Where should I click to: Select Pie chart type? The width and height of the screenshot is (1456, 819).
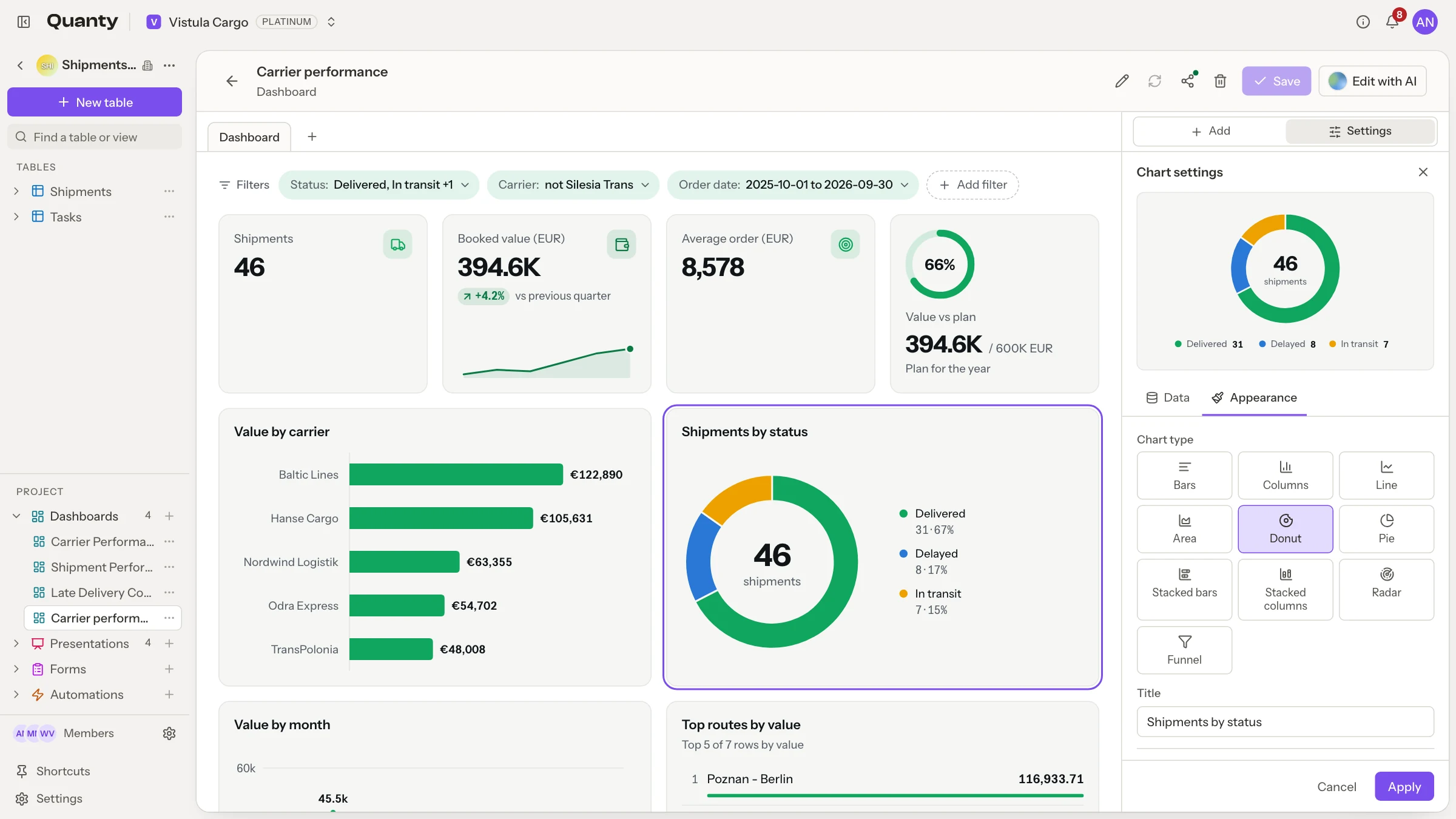coord(1386,529)
